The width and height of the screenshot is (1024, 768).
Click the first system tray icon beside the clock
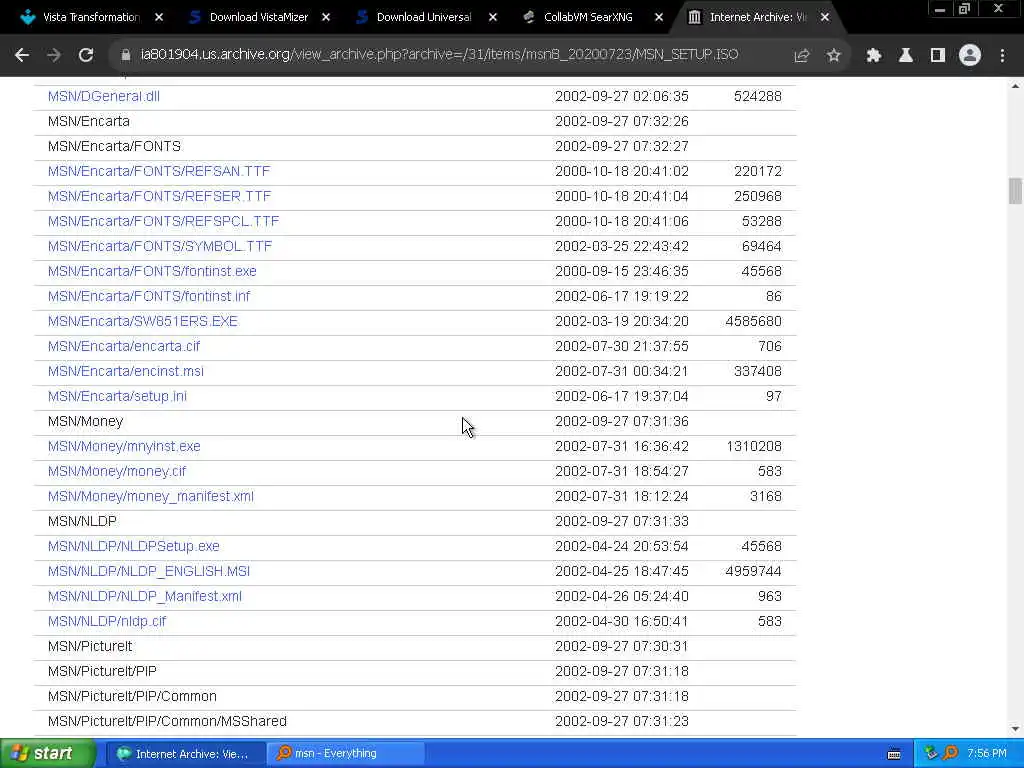pos(932,753)
